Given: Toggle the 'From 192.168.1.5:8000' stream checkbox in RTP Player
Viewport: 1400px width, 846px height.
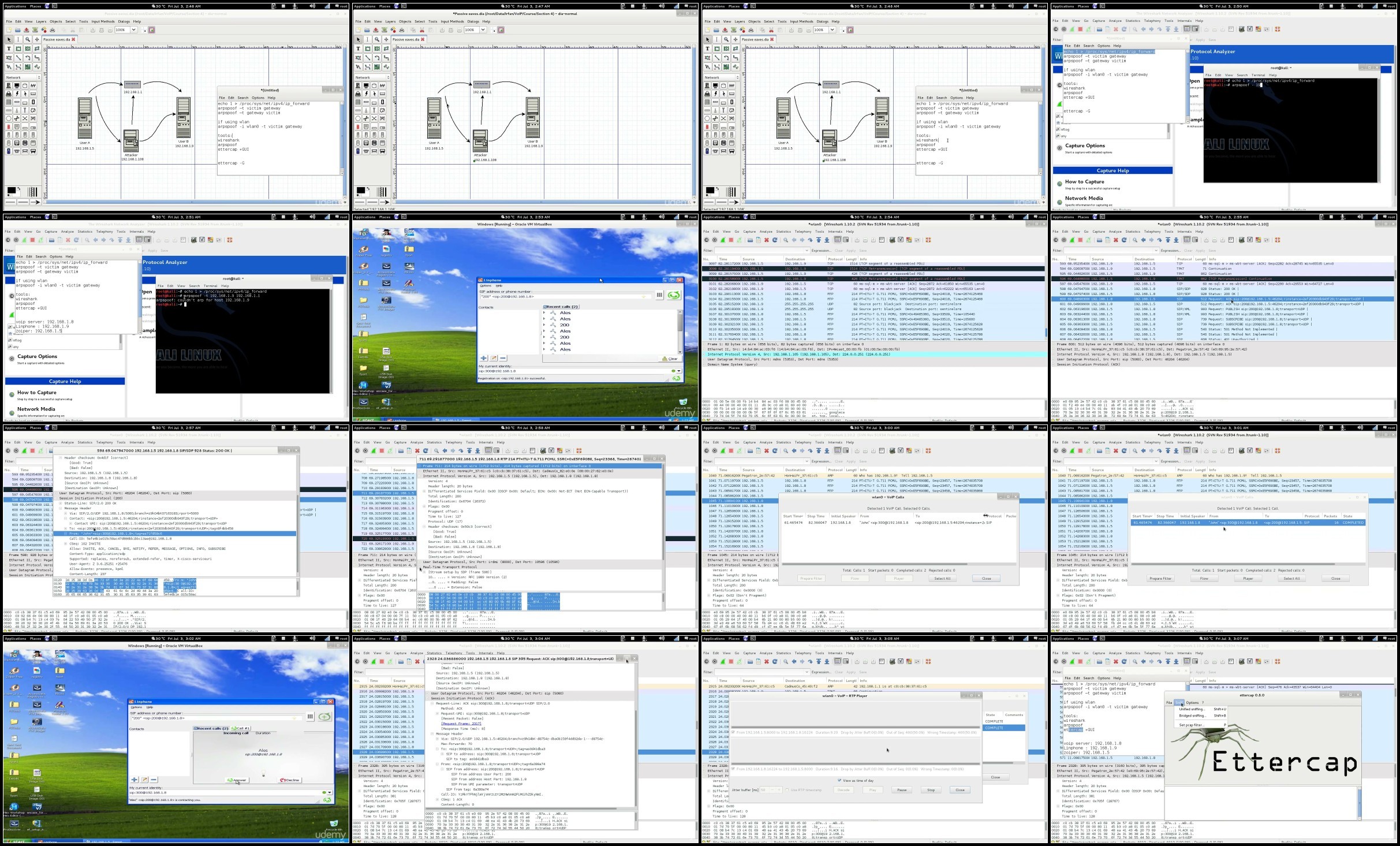Looking at the screenshot, I should (734, 732).
